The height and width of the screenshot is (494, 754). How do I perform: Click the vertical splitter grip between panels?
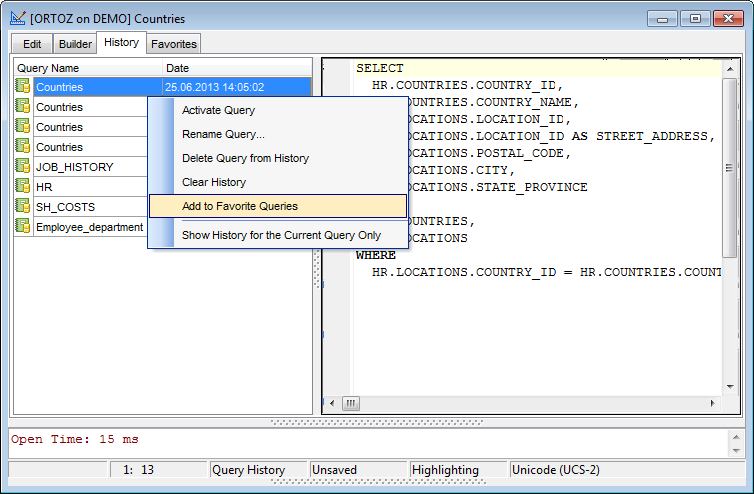316,268
